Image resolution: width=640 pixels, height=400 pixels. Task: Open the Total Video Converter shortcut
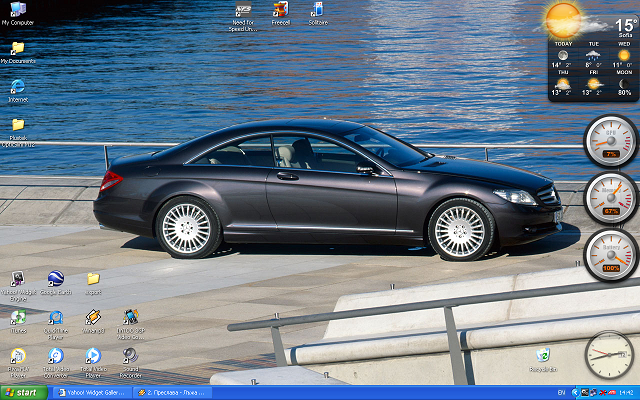[x=56, y=355]
